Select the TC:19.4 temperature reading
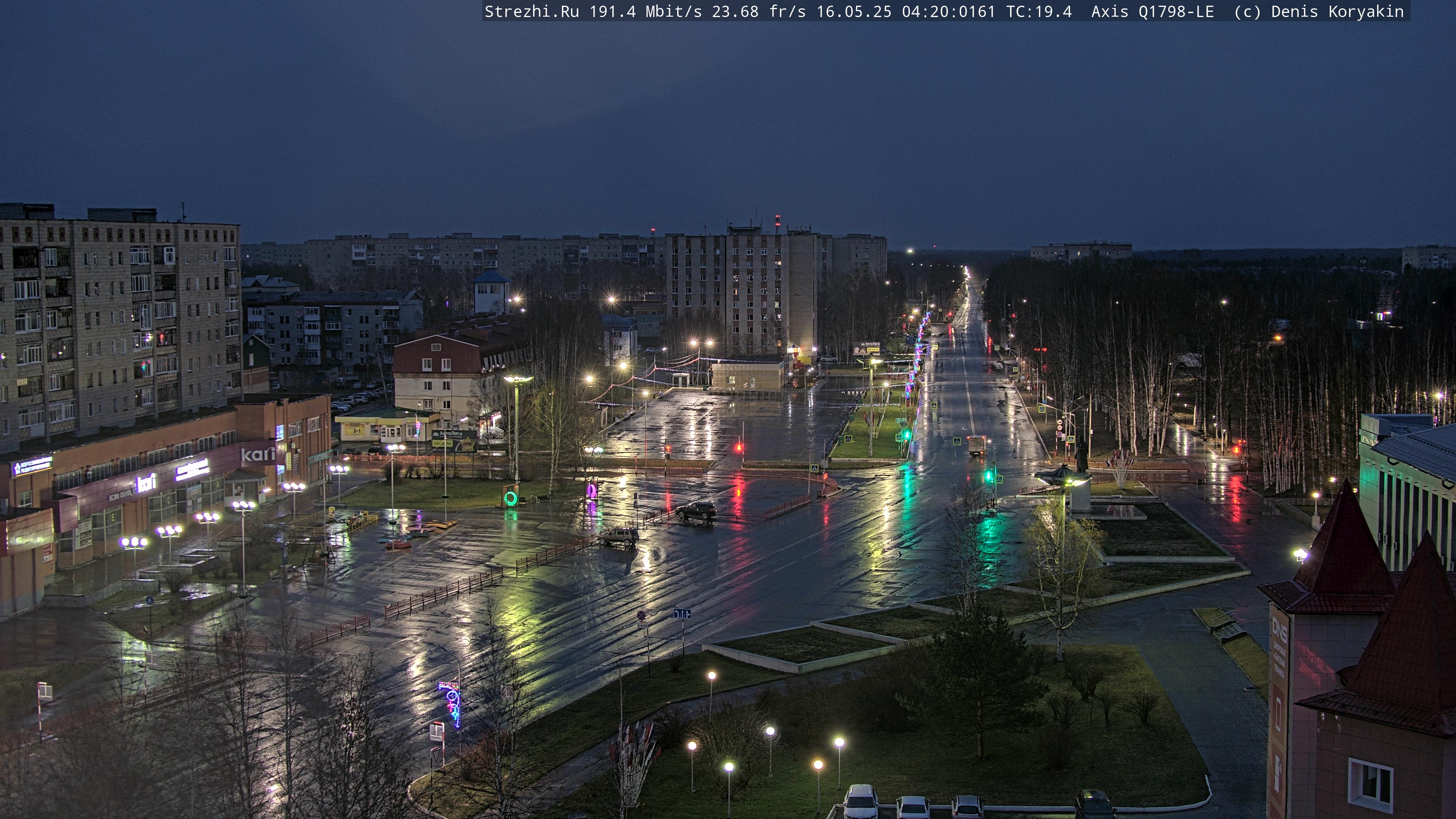1456x819 pixels. click(1039, 12)
